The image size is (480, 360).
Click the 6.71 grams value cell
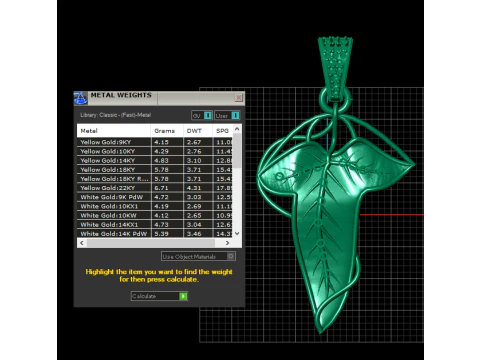(x=167, y=188)
